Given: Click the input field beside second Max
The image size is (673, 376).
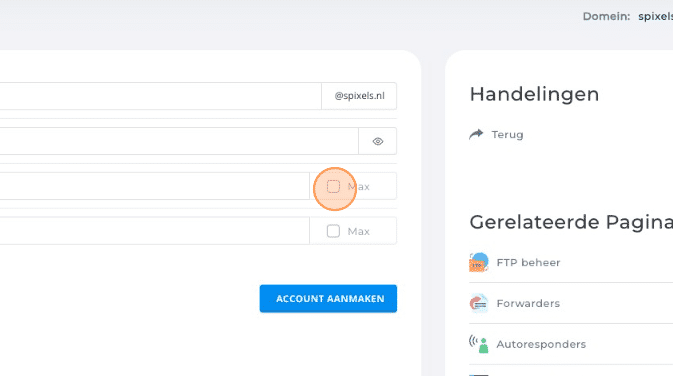Looking at the screenshot, I should pyautogui.click(x=155, y=230).
